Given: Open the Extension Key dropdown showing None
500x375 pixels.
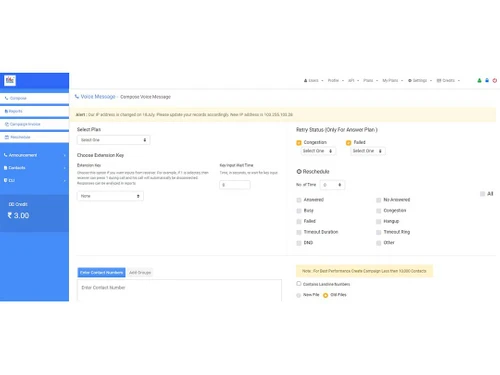Looking at the screenshot, I should [x=110, y=196].
